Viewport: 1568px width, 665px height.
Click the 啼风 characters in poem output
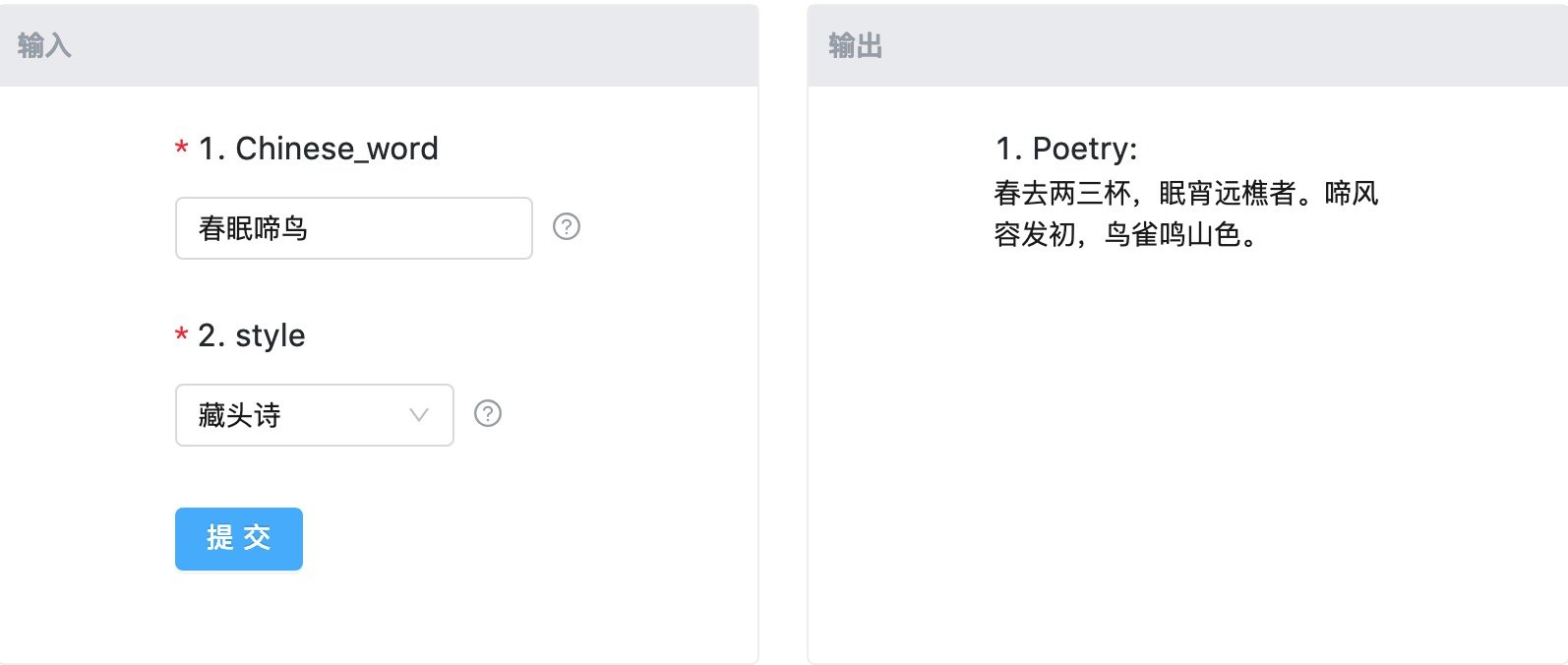tap(1352, 193)
